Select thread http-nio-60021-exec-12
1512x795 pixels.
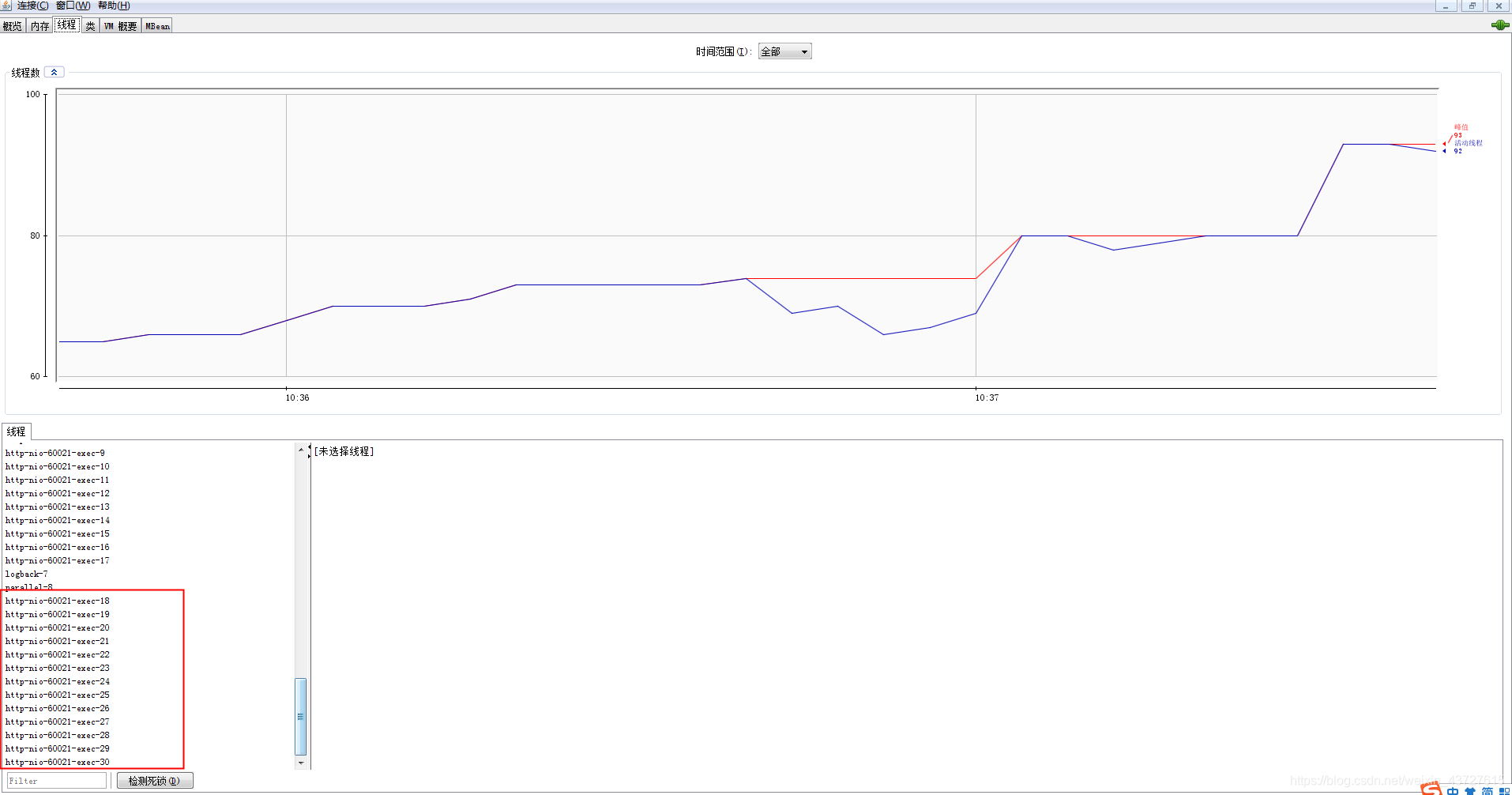point(58,494)
